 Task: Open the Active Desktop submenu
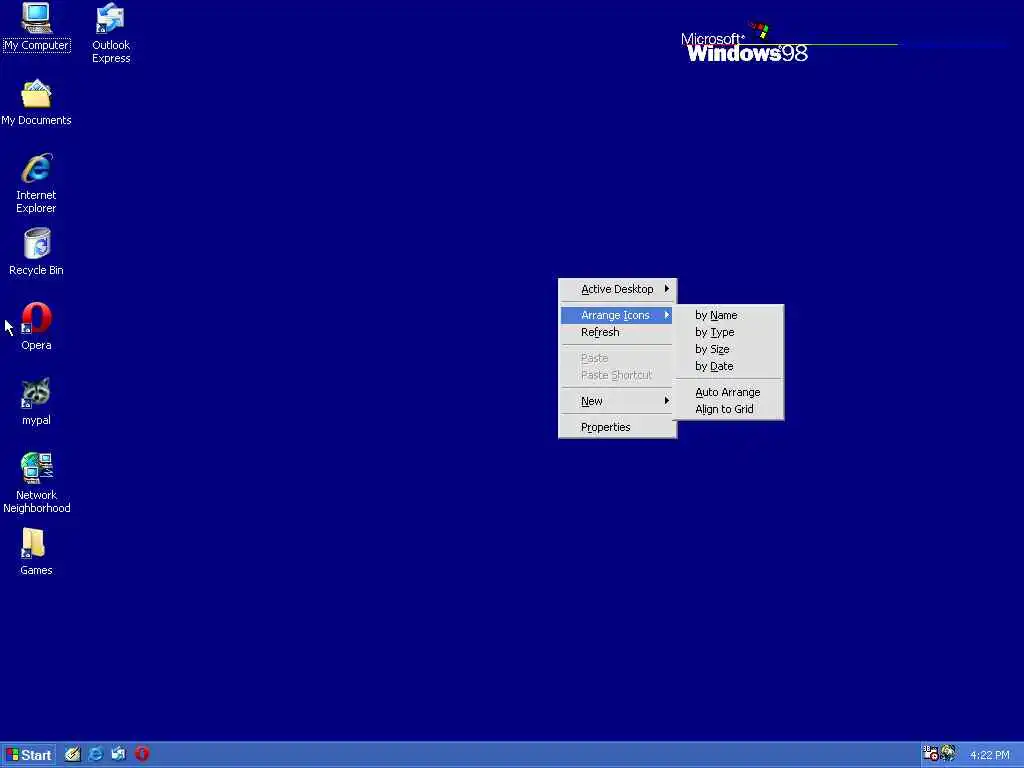click(617, 289)
